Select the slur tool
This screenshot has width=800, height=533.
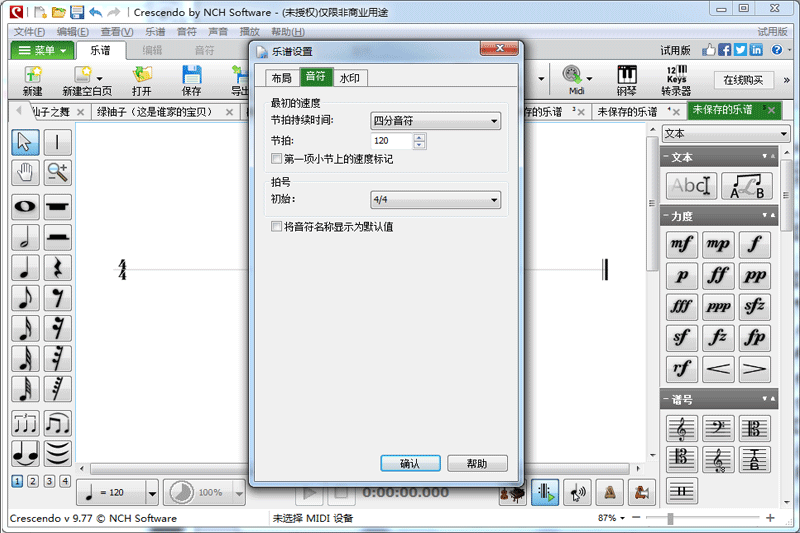click(x=57, y=454)
